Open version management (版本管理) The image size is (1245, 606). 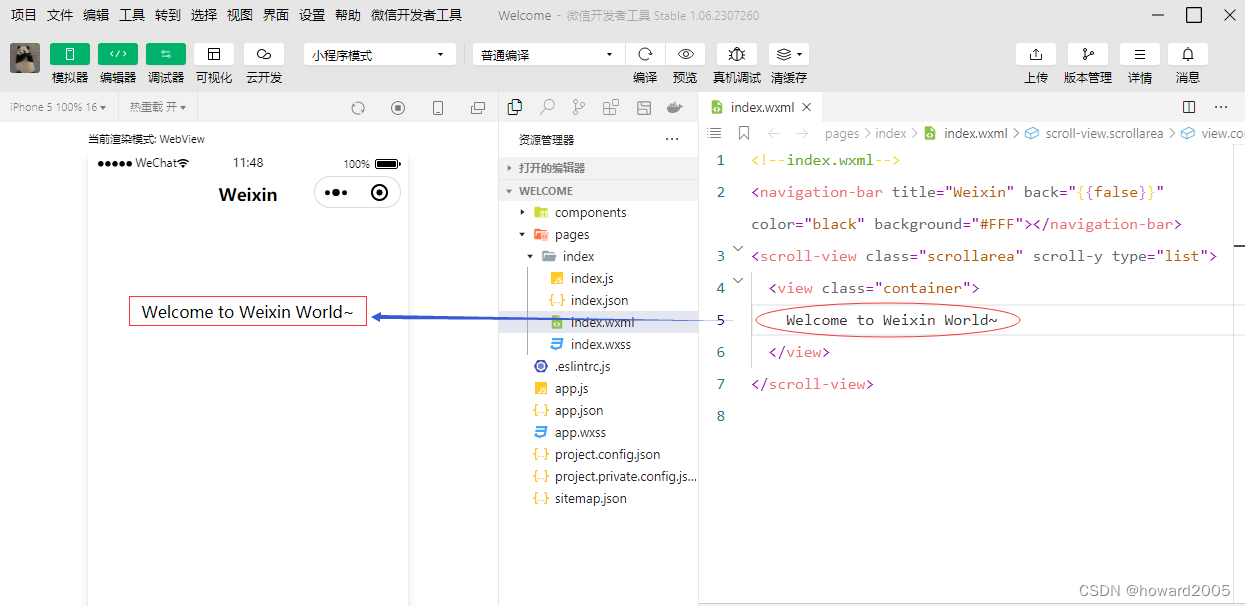coord(1088,54)
